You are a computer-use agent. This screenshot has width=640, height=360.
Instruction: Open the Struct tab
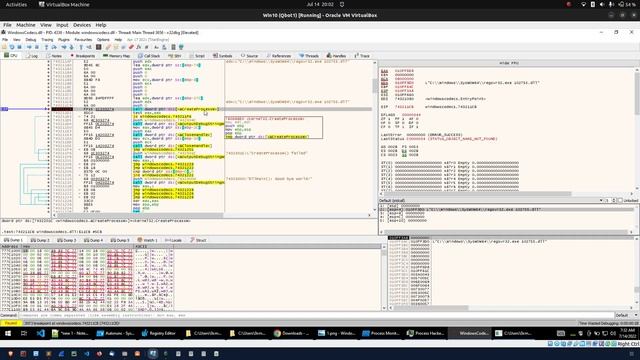coord(198,240)
